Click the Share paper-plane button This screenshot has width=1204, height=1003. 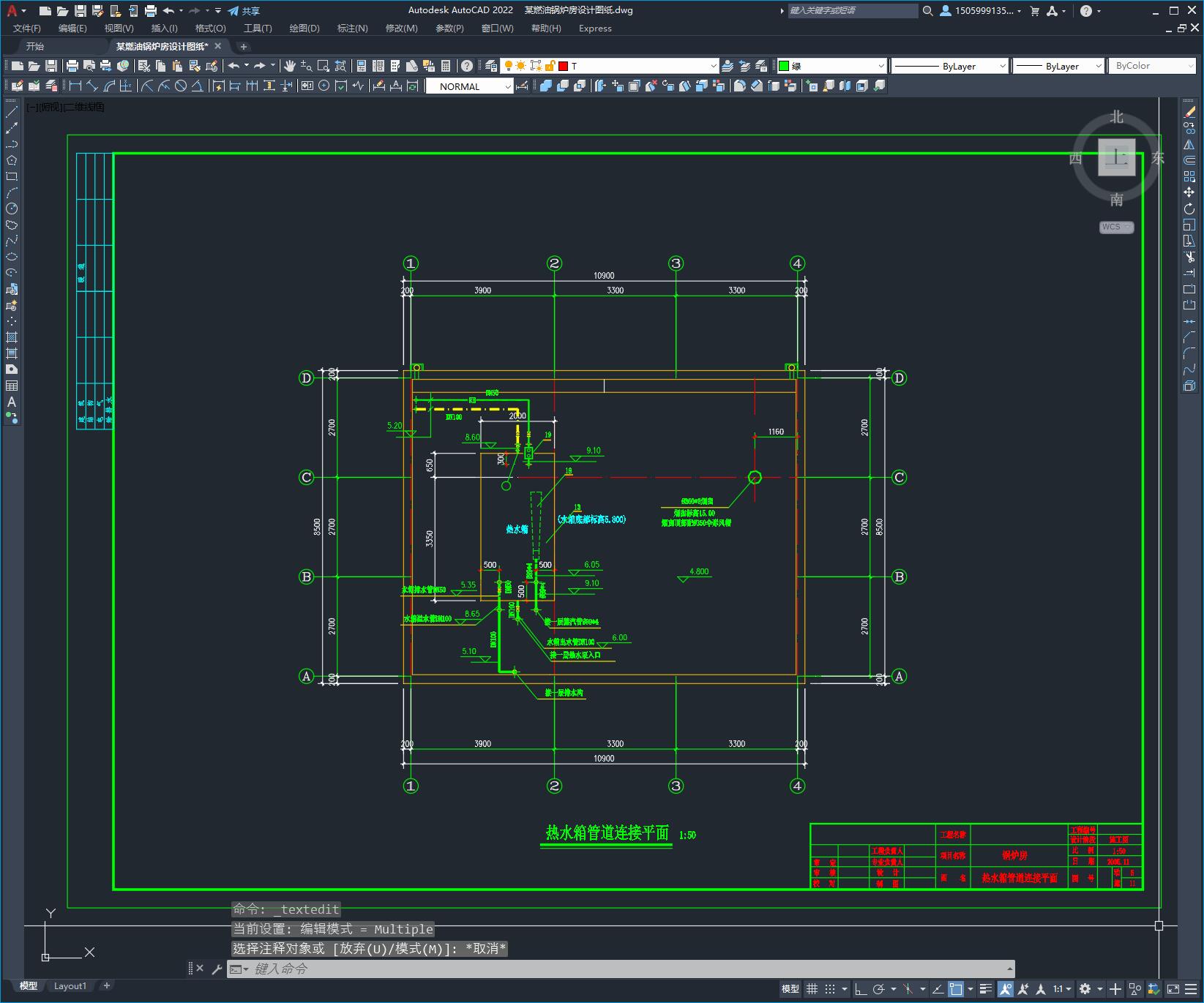tap(244, 11)
